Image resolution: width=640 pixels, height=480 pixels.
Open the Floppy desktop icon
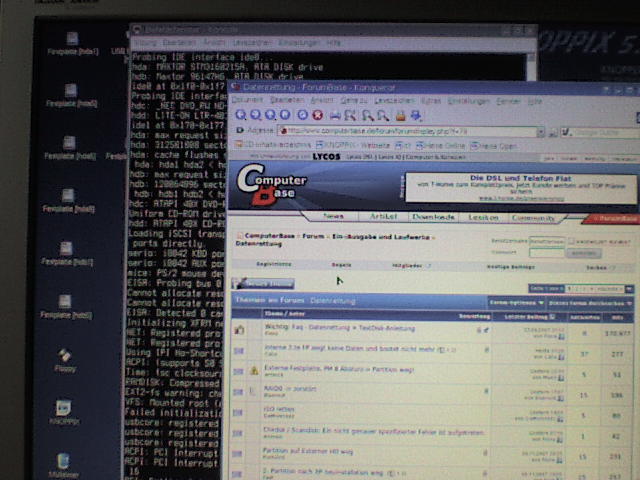pyautogui.click(x=65, y=361)
